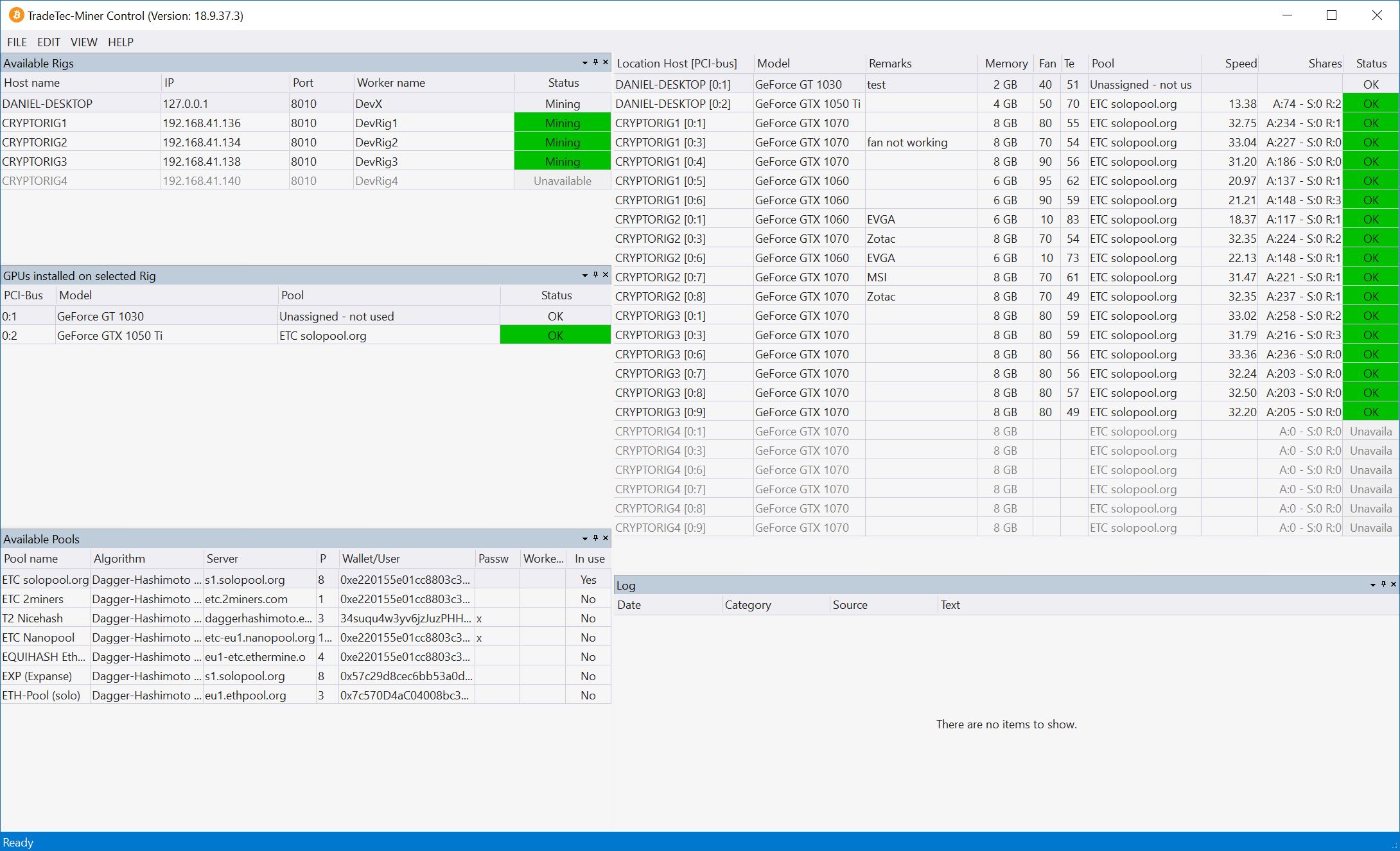Sort rigs by the Host name column header
Image resolution: width=1400 pixels, height=851 pixels.
[x=33, y=82]
